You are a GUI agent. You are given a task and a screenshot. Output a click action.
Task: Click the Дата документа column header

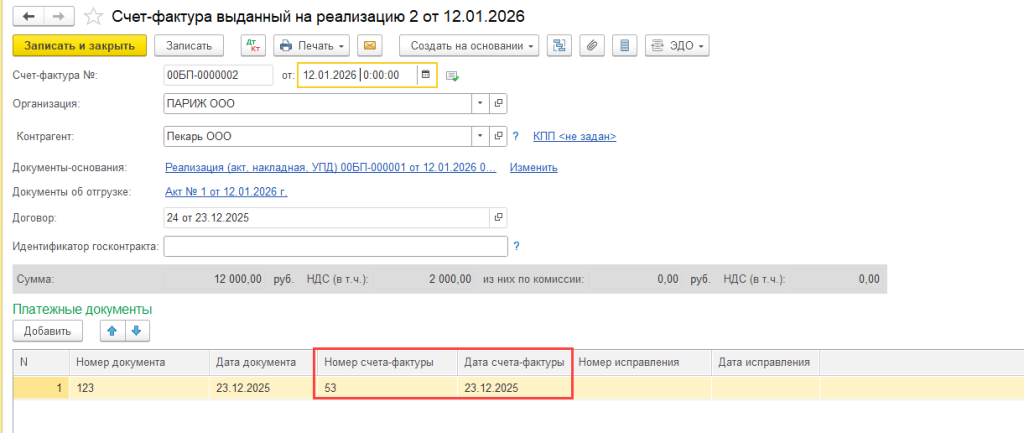coord(263,362)
